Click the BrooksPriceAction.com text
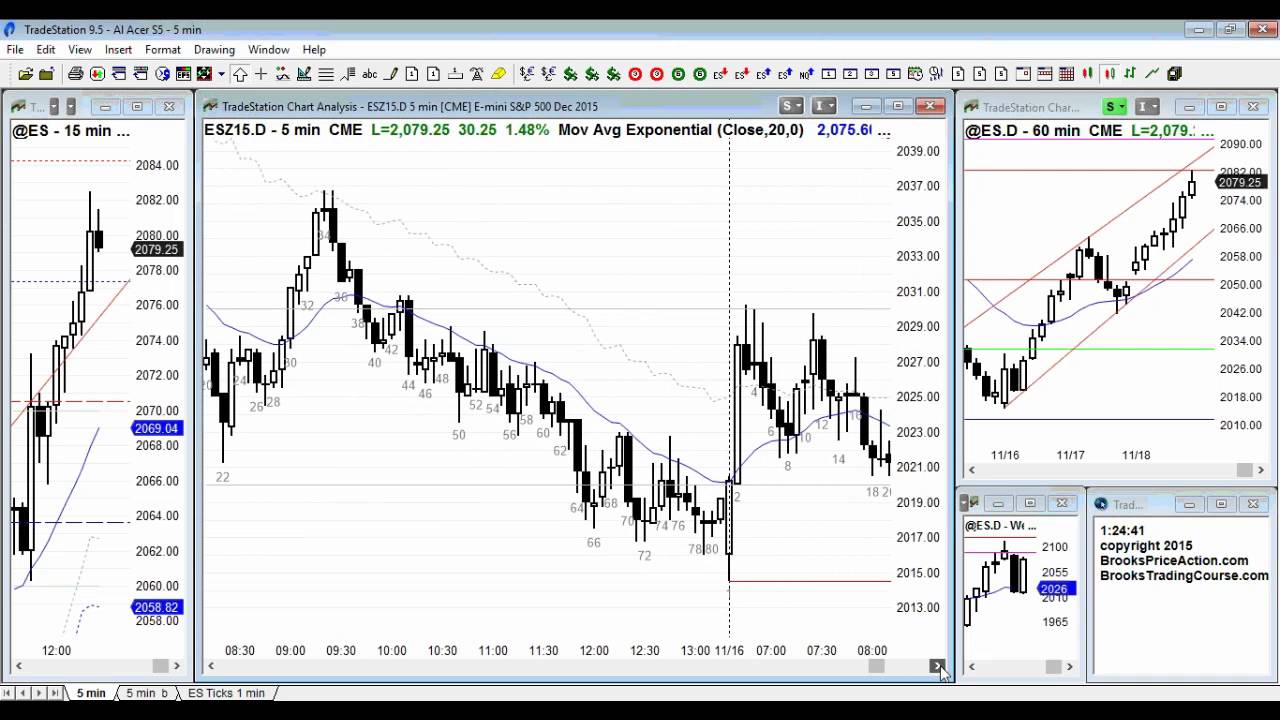1280x720 pixels. (x=1174, y=561)
